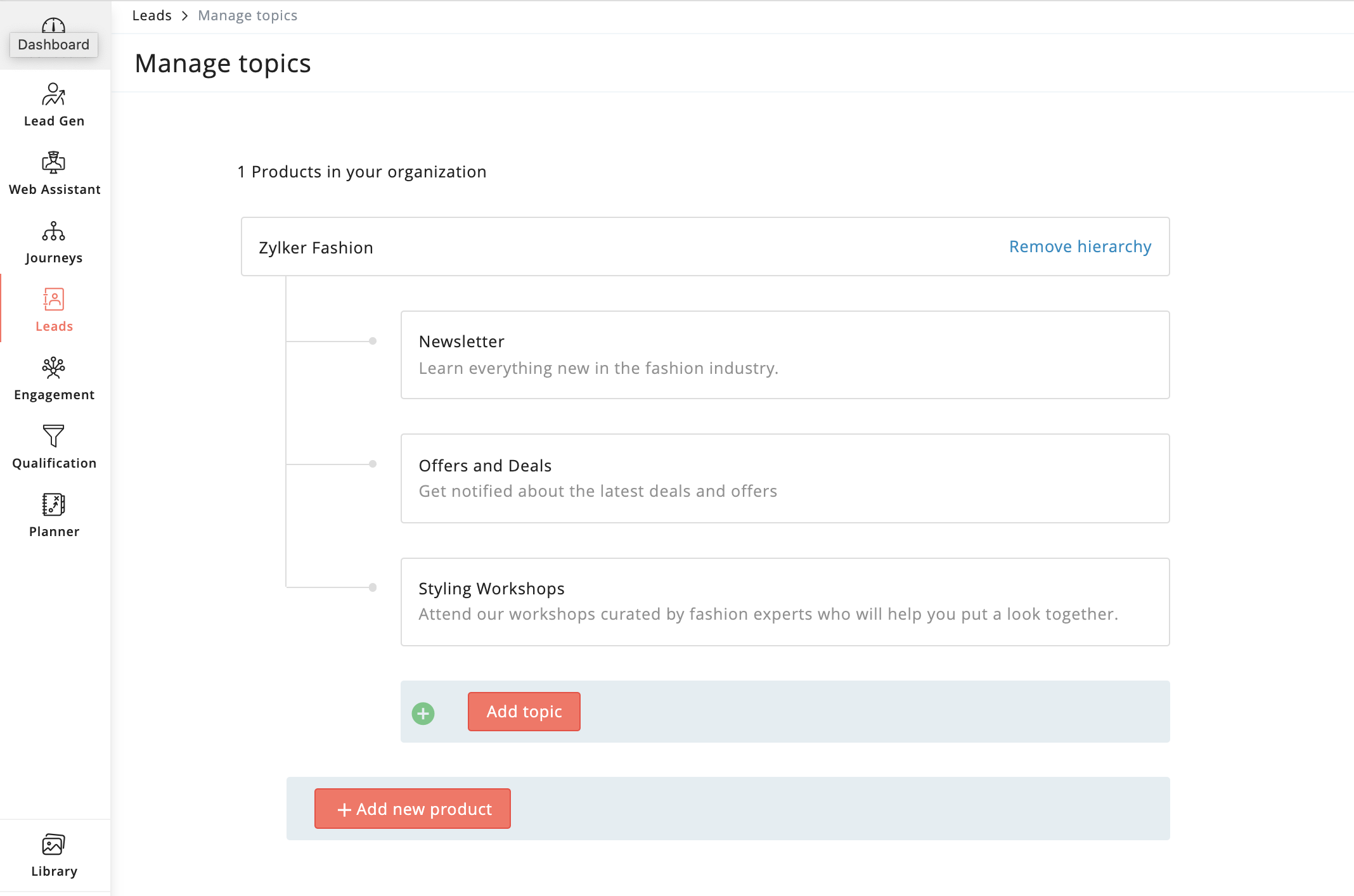Open Web Assistant sidebar icon
The width and height of the screenshot is (1354, 896).
(x=53, y=163)
